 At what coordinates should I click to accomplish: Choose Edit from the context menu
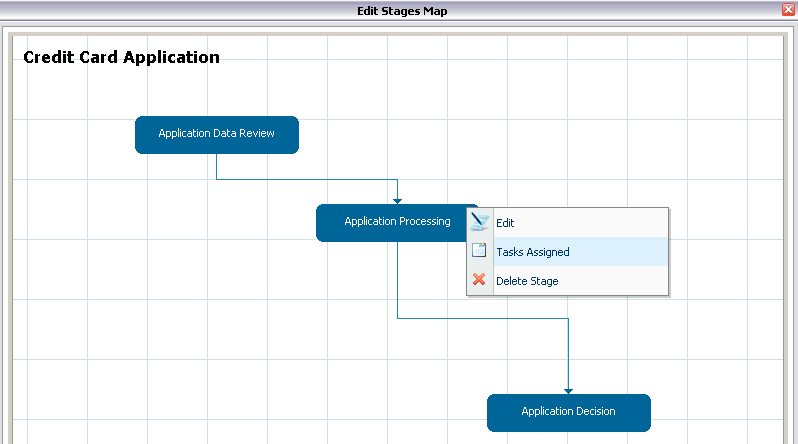pyautogui.click(x=505, y=223)
